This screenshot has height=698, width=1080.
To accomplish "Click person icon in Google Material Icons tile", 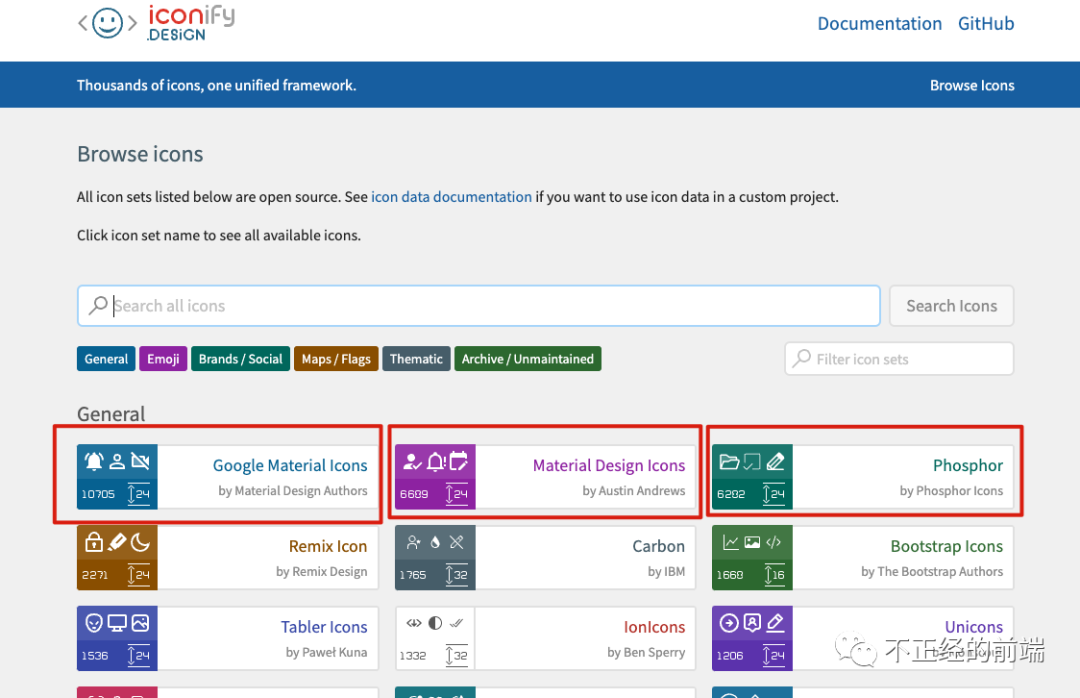I will click(x=117, y=461).
